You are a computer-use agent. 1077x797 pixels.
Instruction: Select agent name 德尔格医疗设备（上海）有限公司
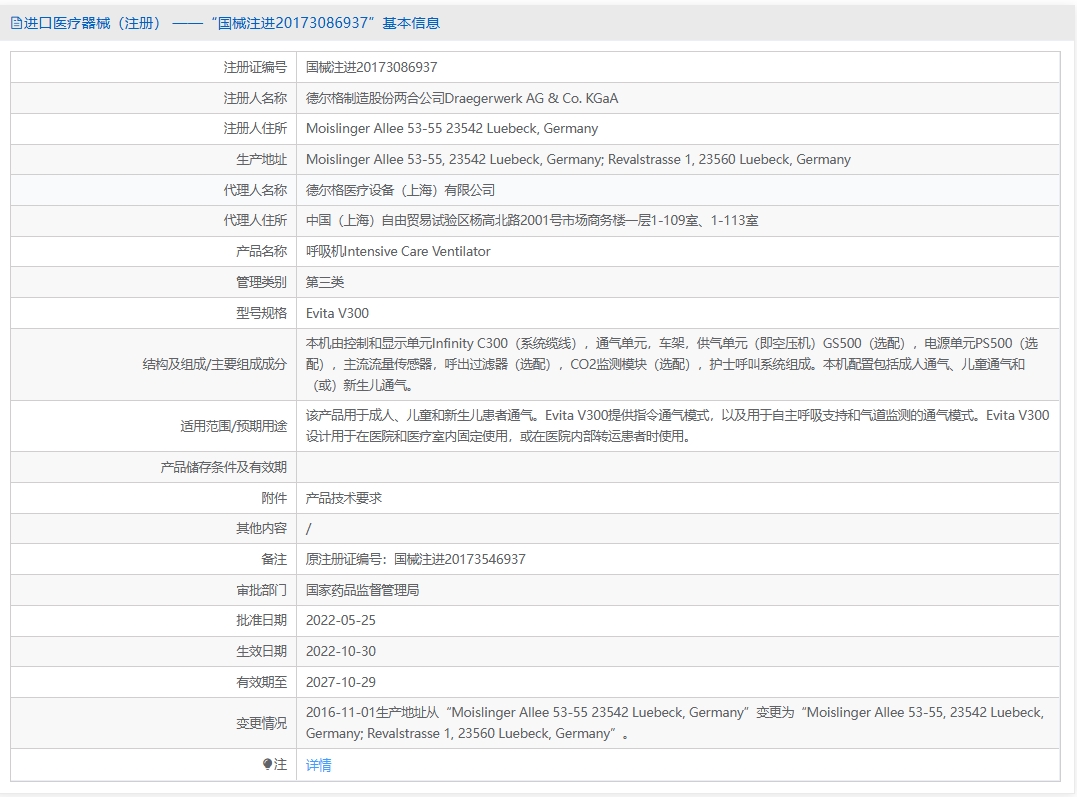tap(400, 190)
